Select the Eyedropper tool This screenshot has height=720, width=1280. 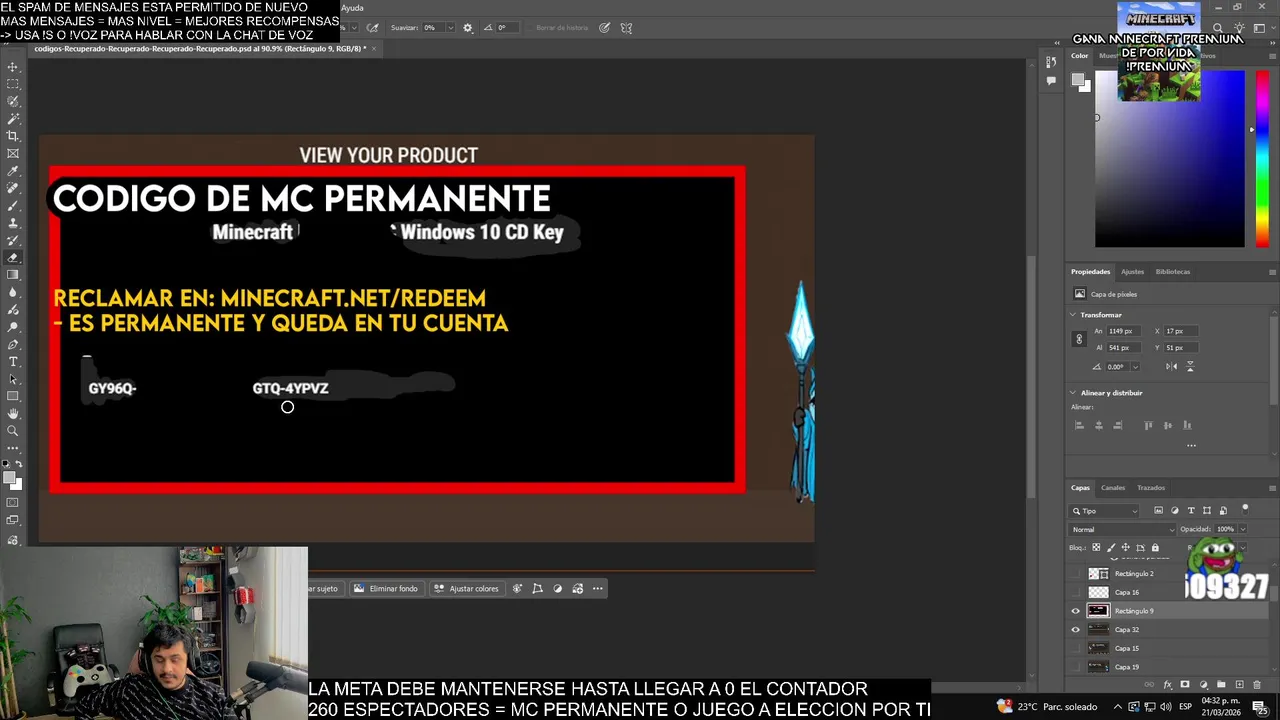pyautogui.click(x=13, y=171)
